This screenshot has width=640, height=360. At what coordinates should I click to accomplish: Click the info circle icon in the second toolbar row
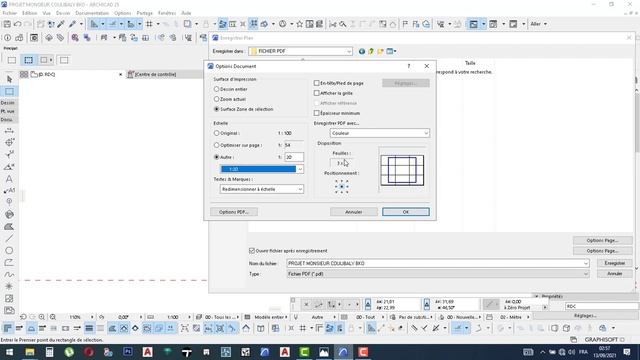click(7, 38)
